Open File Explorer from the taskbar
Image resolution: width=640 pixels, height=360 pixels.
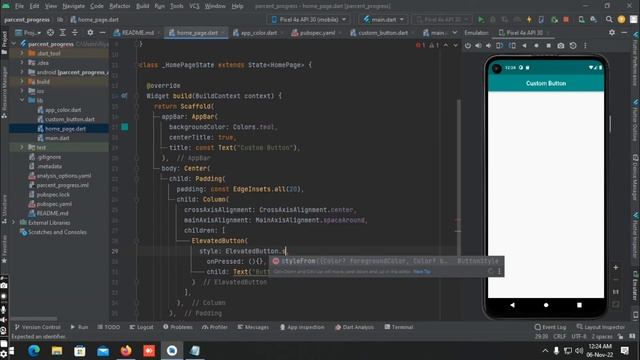[57, 350]
